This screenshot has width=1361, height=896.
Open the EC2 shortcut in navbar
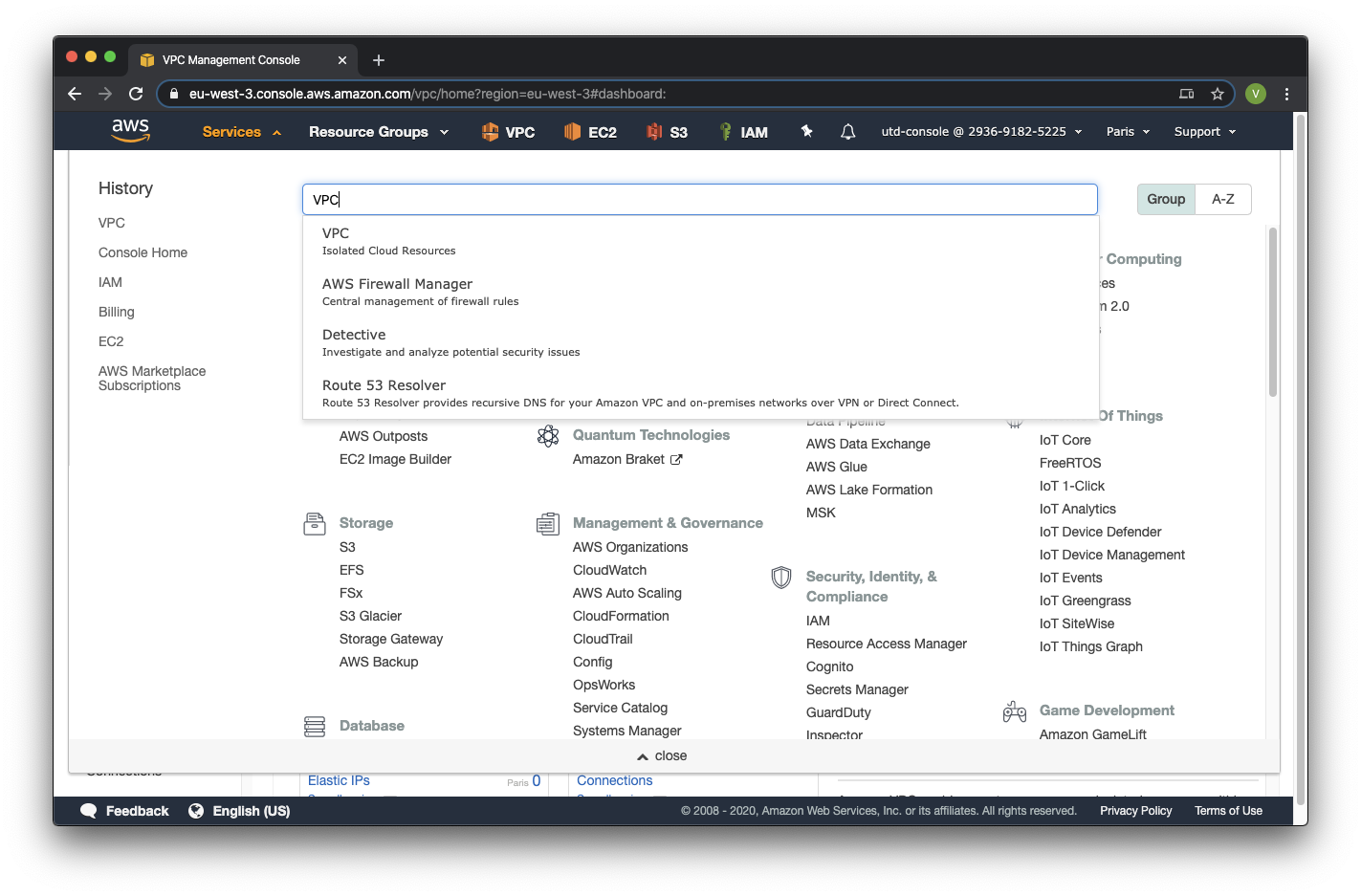(x=590, y=132)
